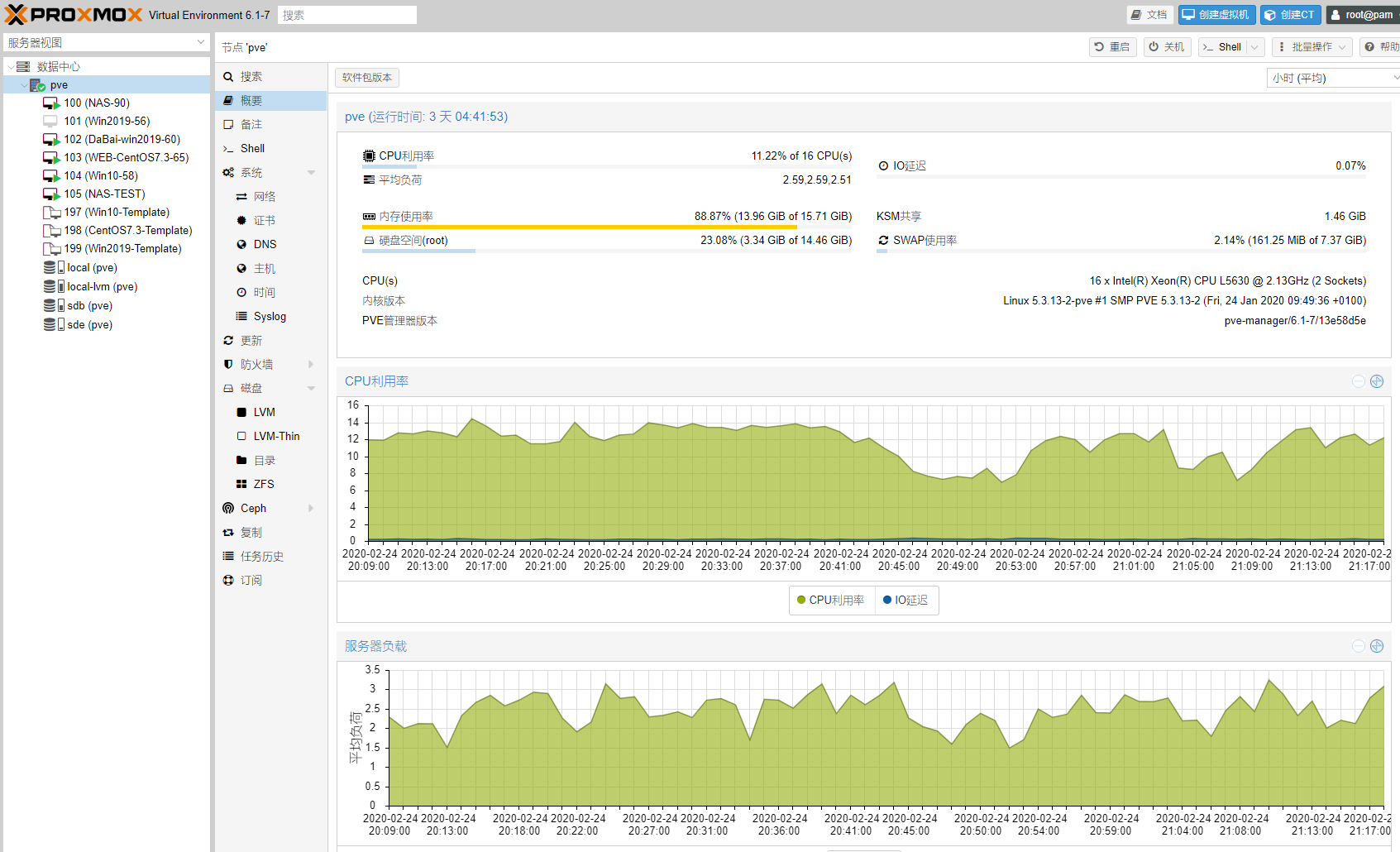This screenshot has width=1400, height=852.
Task: Click the 重启 reboot button
Action: (x=1112, y=47)
